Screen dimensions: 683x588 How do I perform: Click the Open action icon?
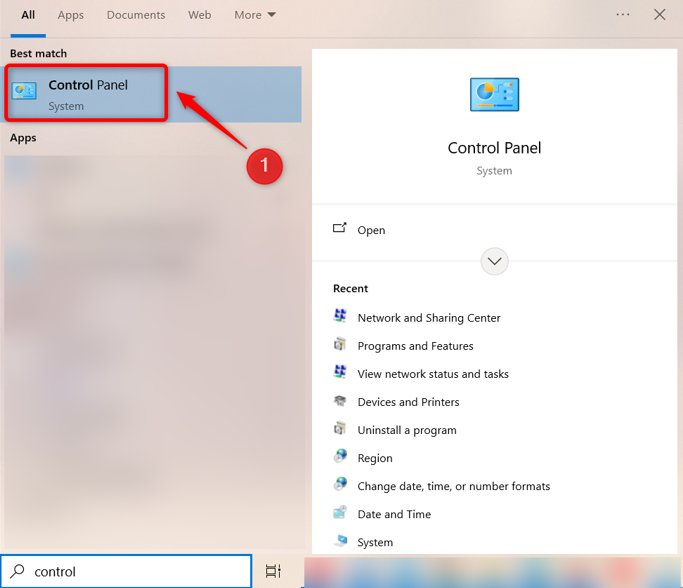(x=340, y=228)
